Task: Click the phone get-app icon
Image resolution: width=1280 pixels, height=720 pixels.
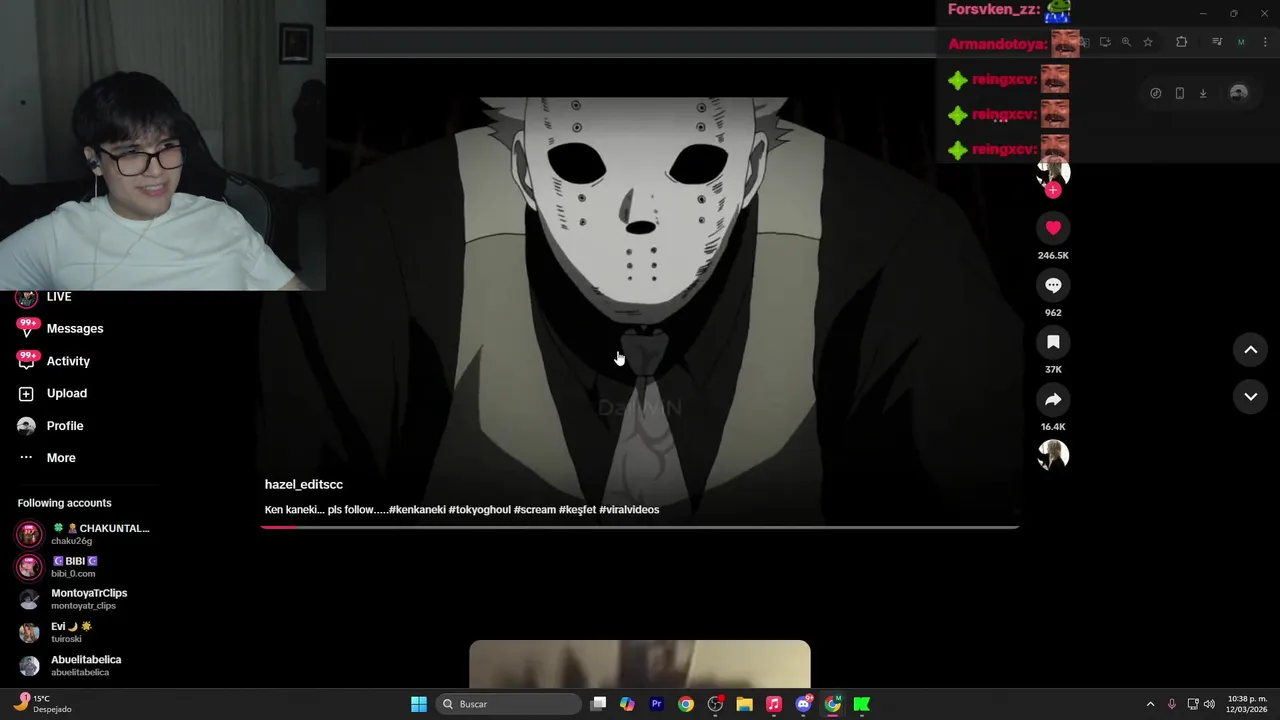Action: pos(1180,93)
